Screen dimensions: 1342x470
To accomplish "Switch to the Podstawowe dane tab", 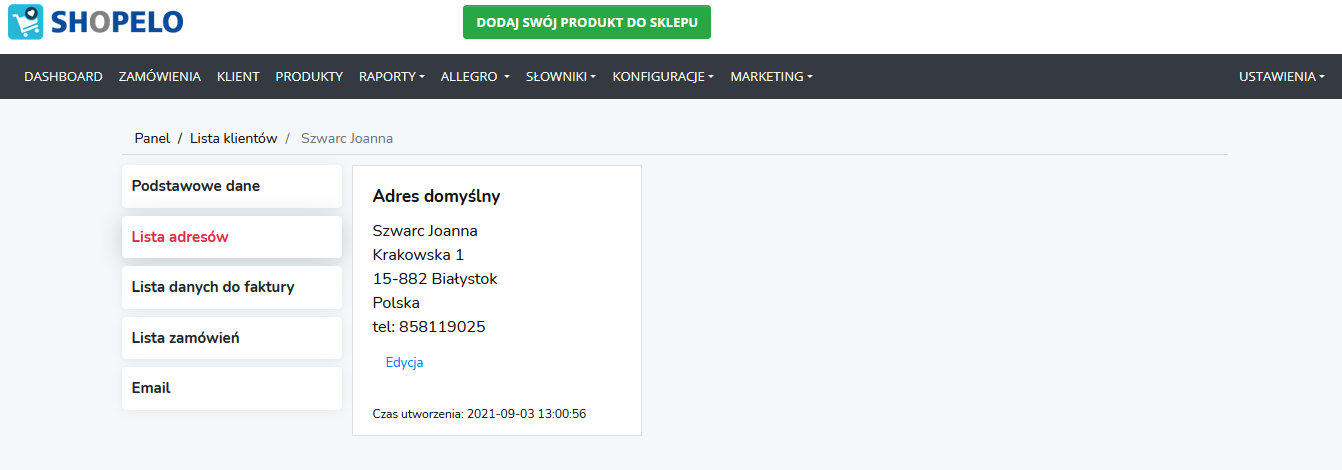I will (x=232, y=186).
